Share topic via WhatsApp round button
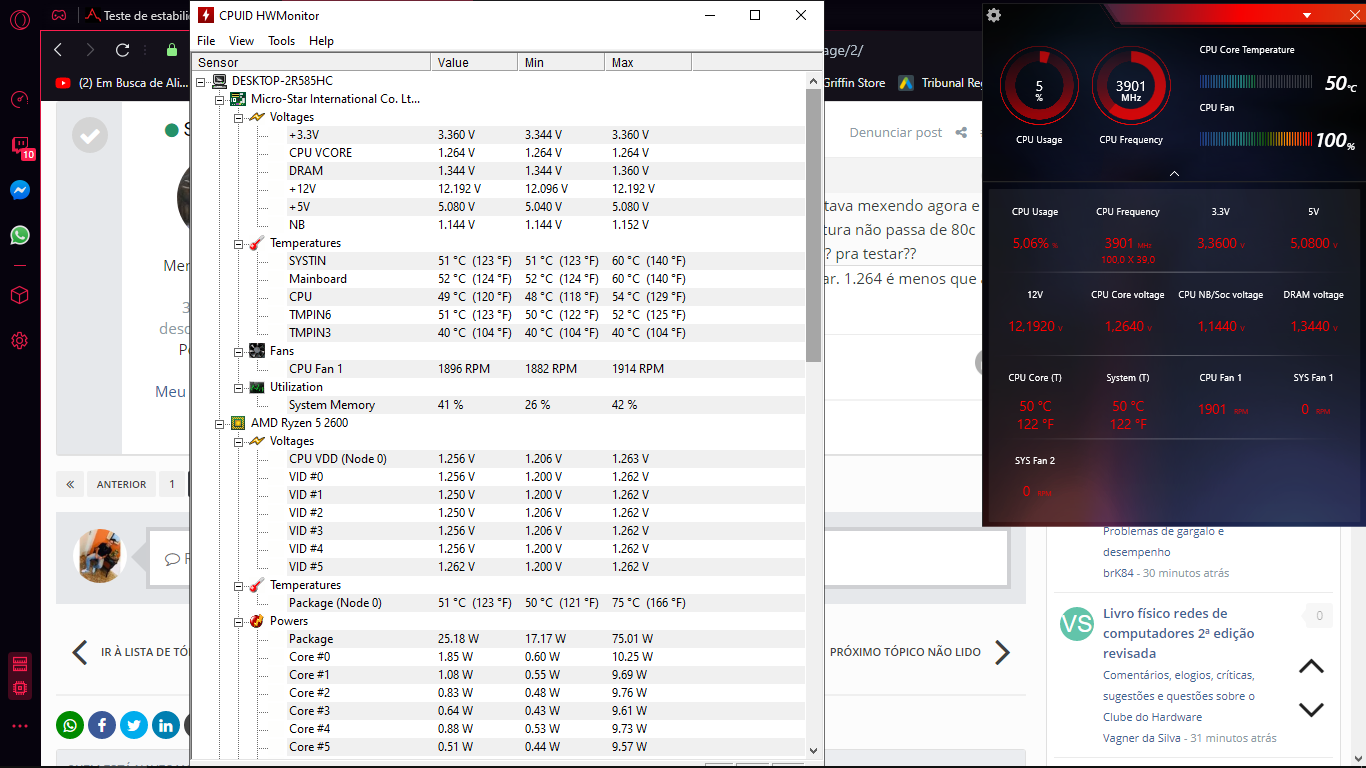1366x768 pixels. point(70,725)
